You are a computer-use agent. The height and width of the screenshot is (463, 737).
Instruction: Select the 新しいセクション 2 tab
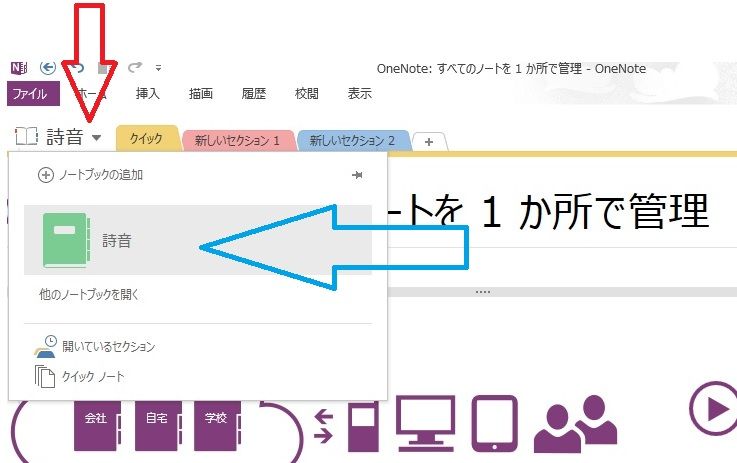352,140
